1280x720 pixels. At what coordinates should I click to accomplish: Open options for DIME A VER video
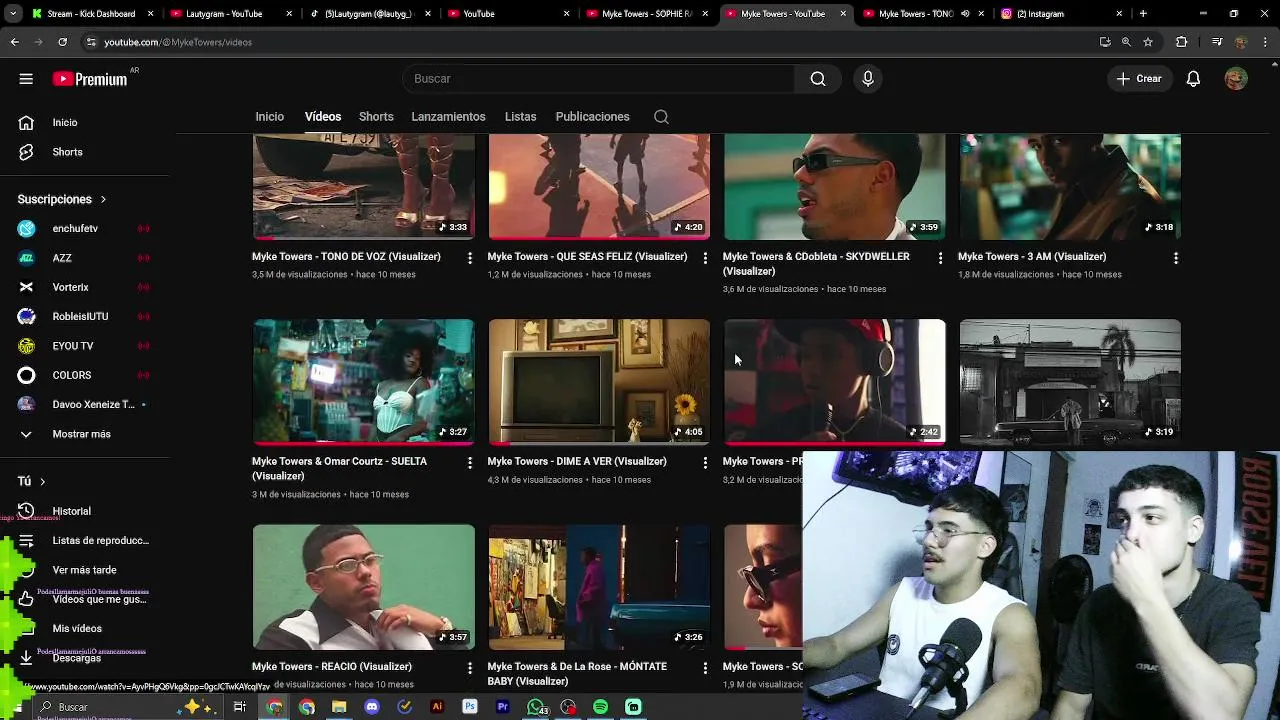(x=705, y=463)
